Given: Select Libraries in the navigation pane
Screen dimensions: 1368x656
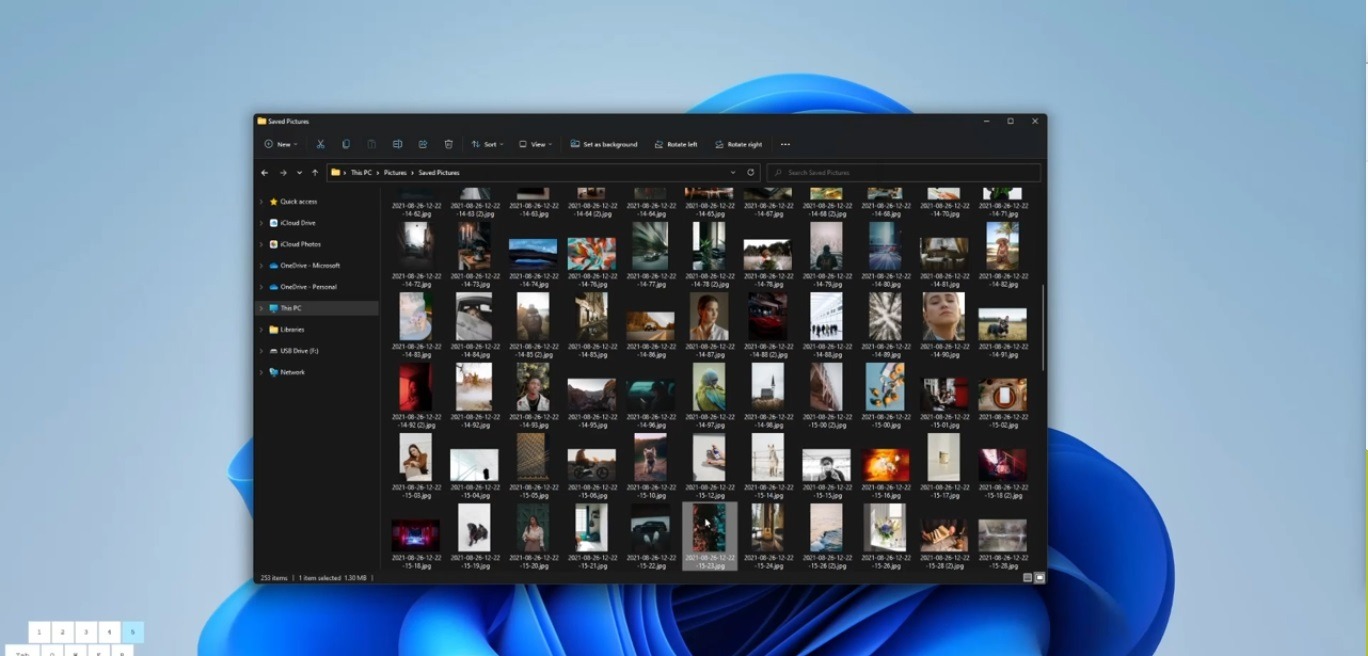Looking at the screenshot, I should click(292, 329).
